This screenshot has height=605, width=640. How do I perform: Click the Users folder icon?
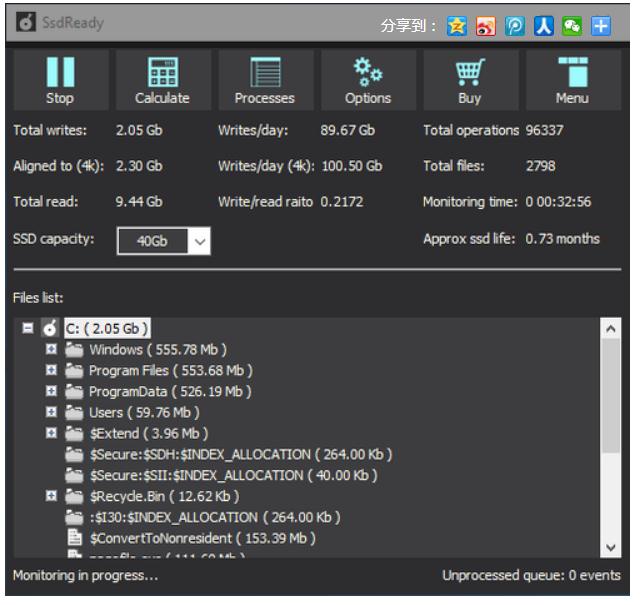[x=74, y=413]
